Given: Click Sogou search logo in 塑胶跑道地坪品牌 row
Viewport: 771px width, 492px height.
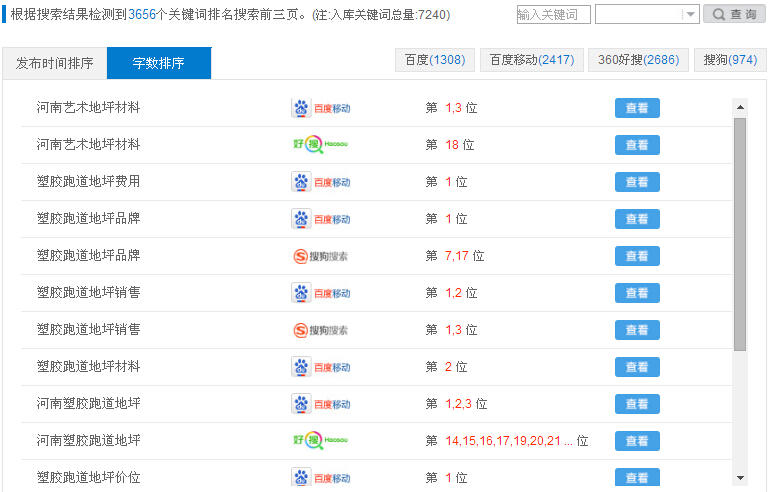Looking at the screenshot, I should [321, 256].
